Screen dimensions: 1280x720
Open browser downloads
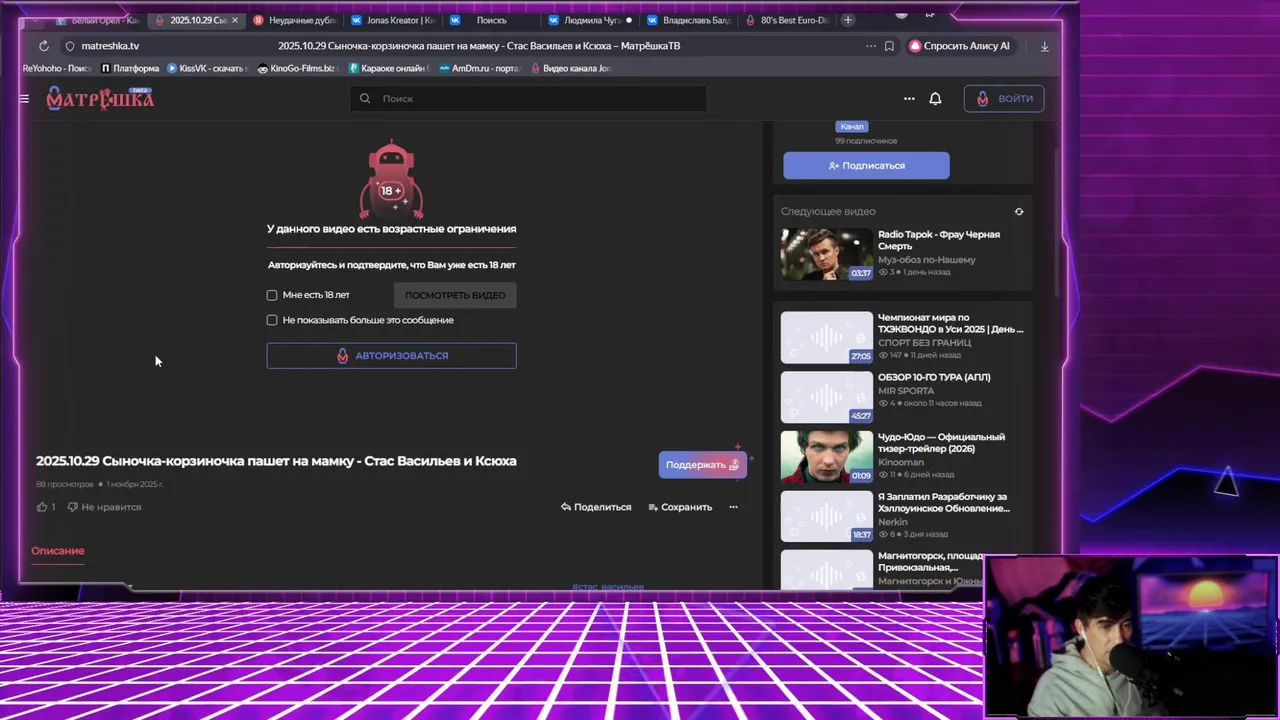click(1044, 46)
